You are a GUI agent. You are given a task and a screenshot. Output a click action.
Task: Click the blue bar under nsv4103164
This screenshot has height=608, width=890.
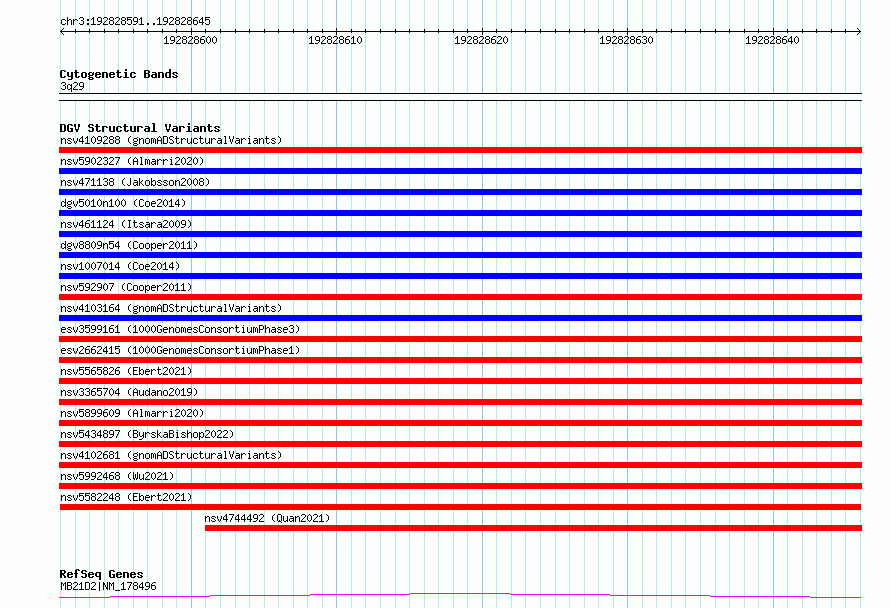point(460,318)
